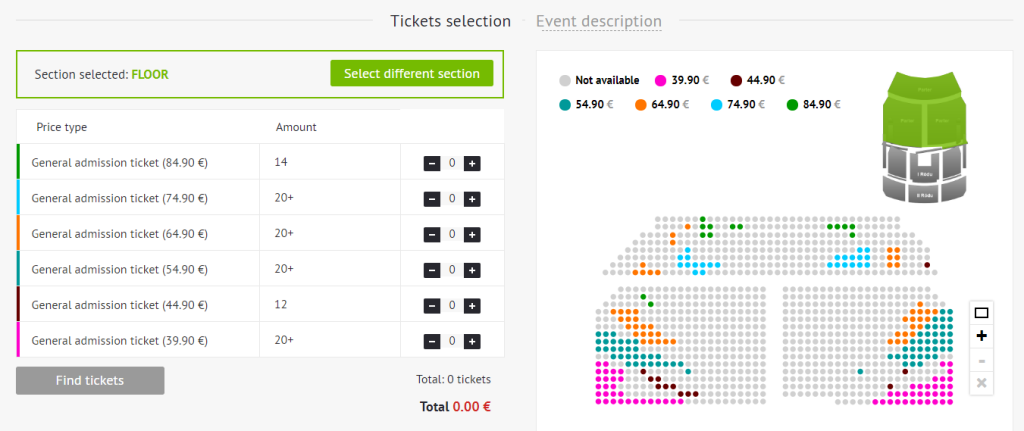Decrease 74.90 € ticket quantity with minus
This screenshot has width=1024, height=431.
pyautogui.click(x=432, y=199)
